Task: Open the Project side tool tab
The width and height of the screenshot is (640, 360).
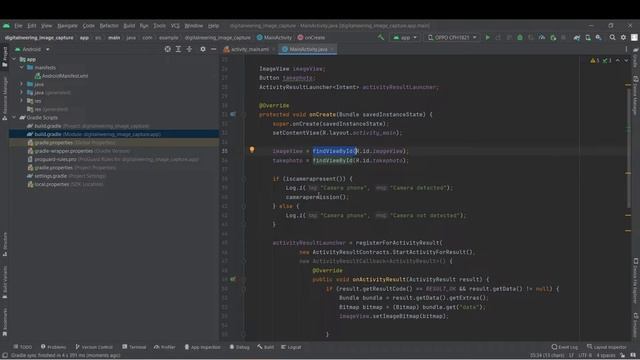Action: pyautogui.click(x=4, y=57)
